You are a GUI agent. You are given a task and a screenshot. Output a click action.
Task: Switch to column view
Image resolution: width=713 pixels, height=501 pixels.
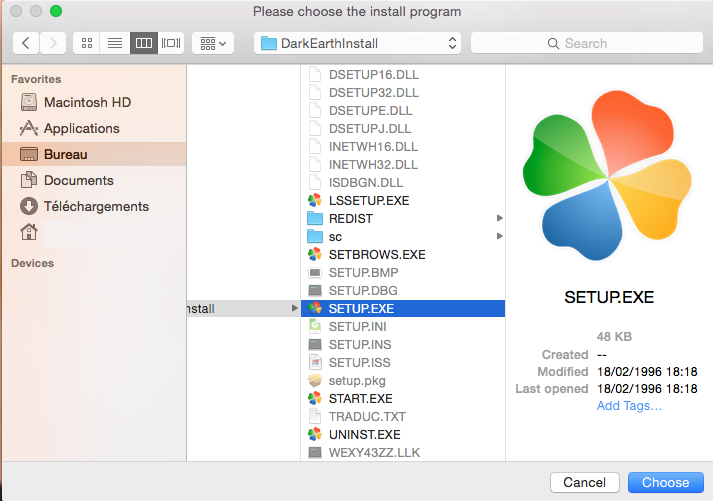click(x=144, y=43)
